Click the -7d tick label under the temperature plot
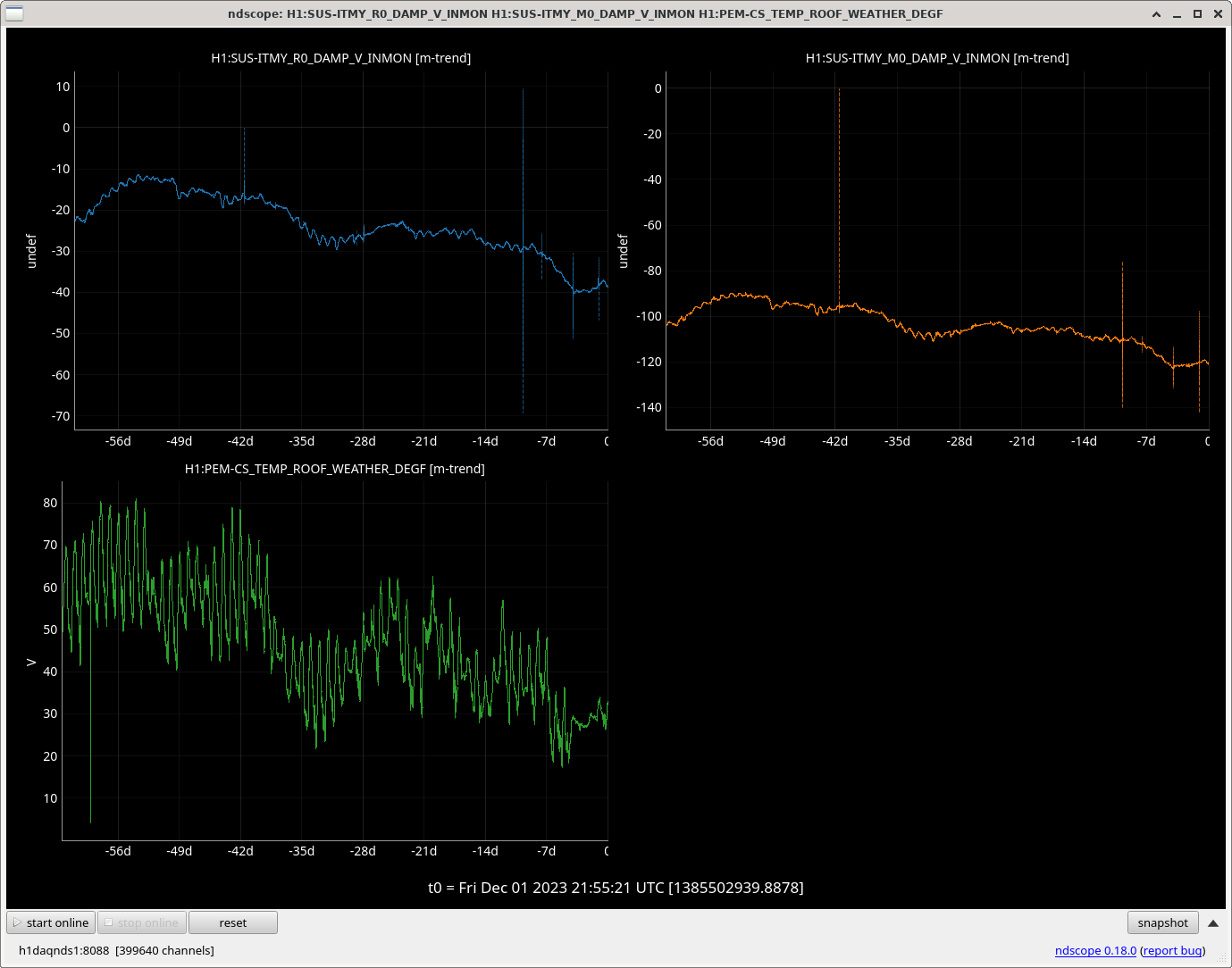 coord(547,851)
